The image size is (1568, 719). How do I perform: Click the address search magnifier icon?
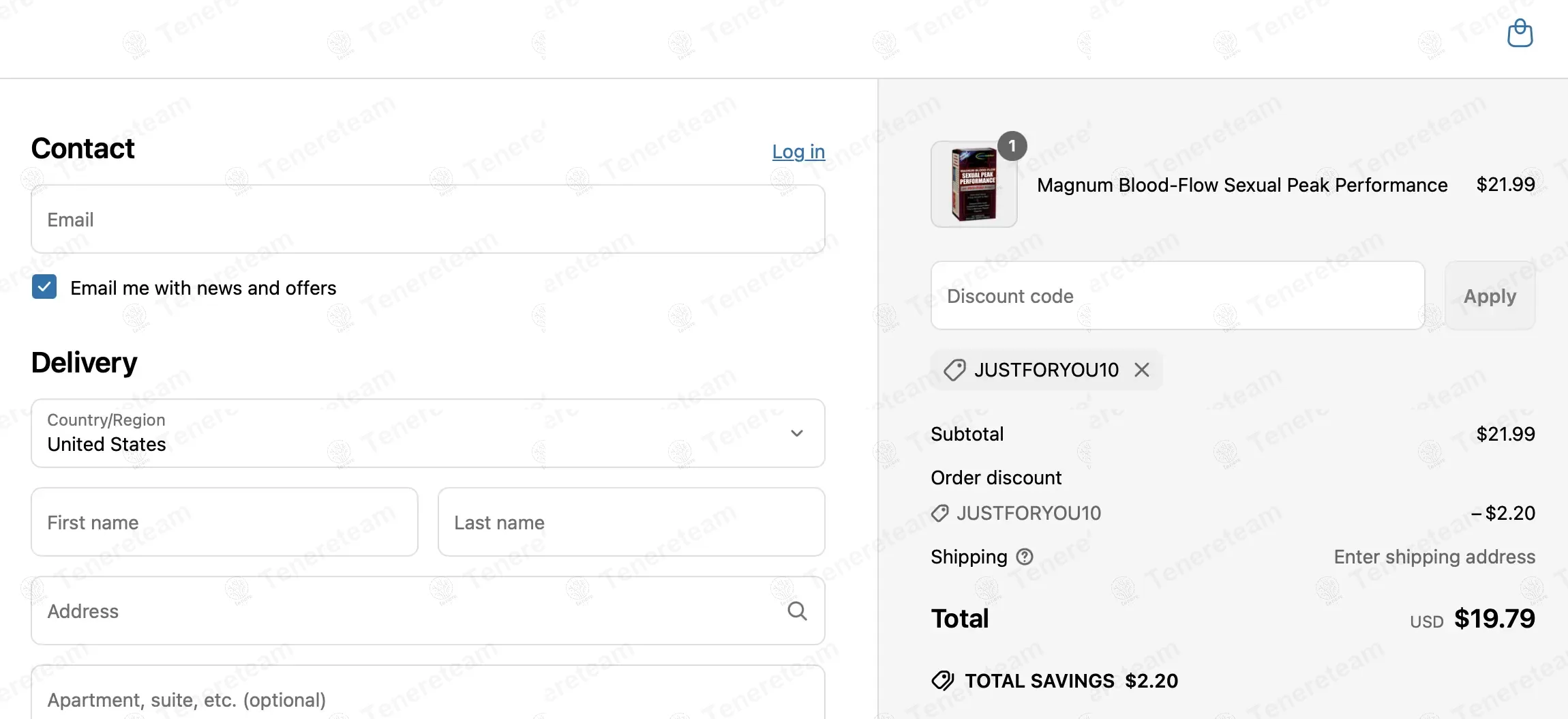click(x=797, y=611)
